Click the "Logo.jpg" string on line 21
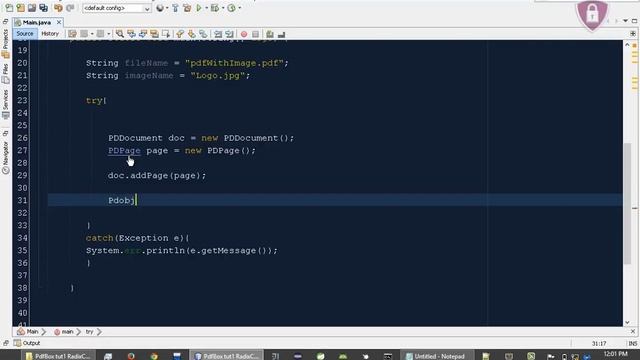This screenshot has height=360, width=640. pos(217,76)
